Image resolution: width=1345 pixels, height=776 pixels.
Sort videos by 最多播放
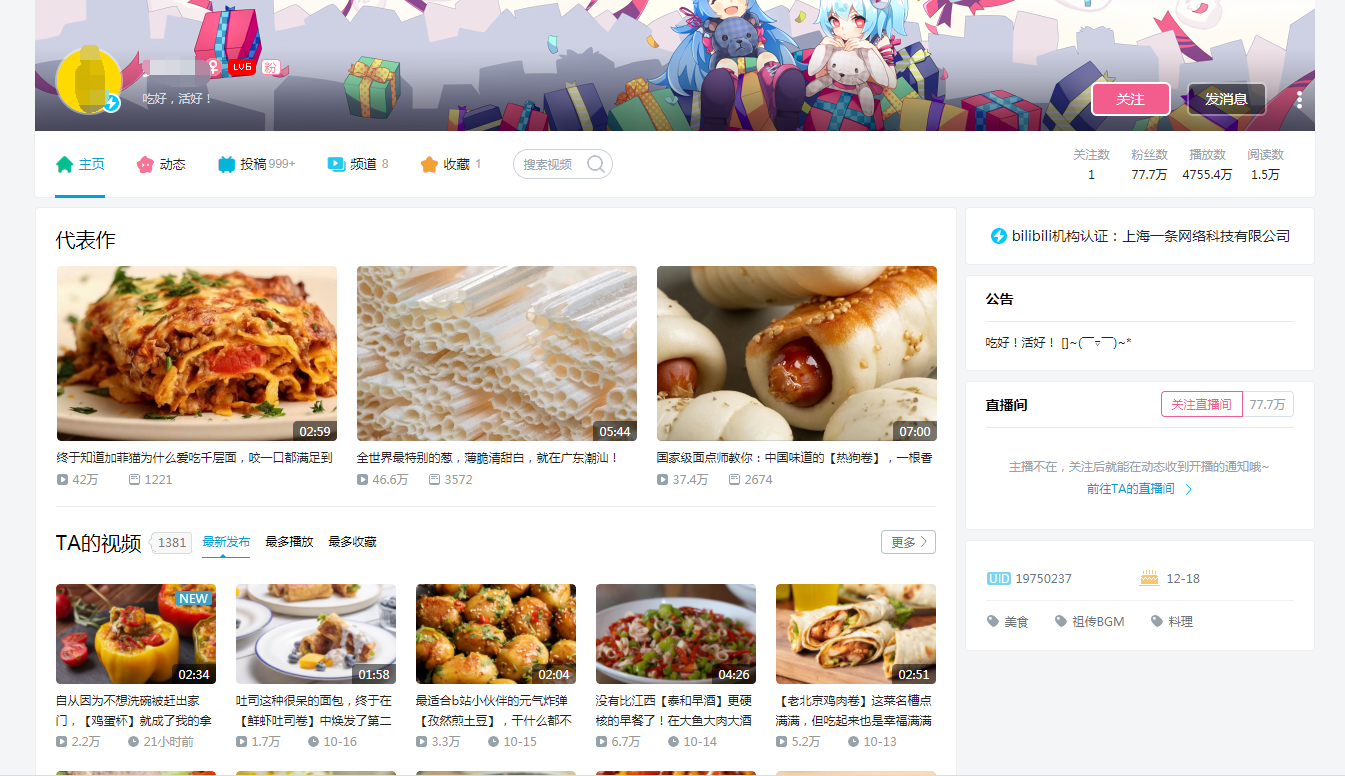(x=289, y=542)
